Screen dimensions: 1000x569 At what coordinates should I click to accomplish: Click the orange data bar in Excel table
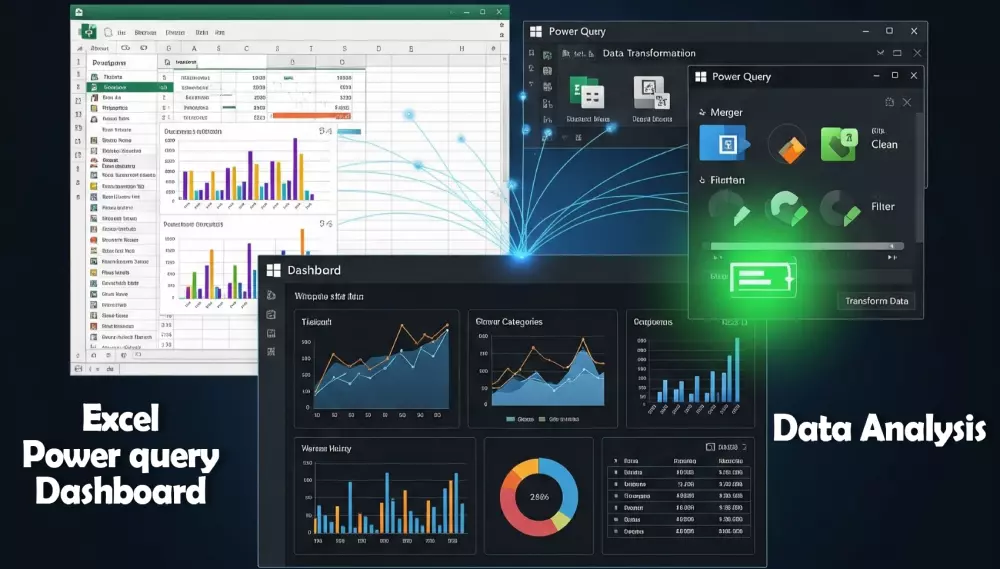(311, 116)
